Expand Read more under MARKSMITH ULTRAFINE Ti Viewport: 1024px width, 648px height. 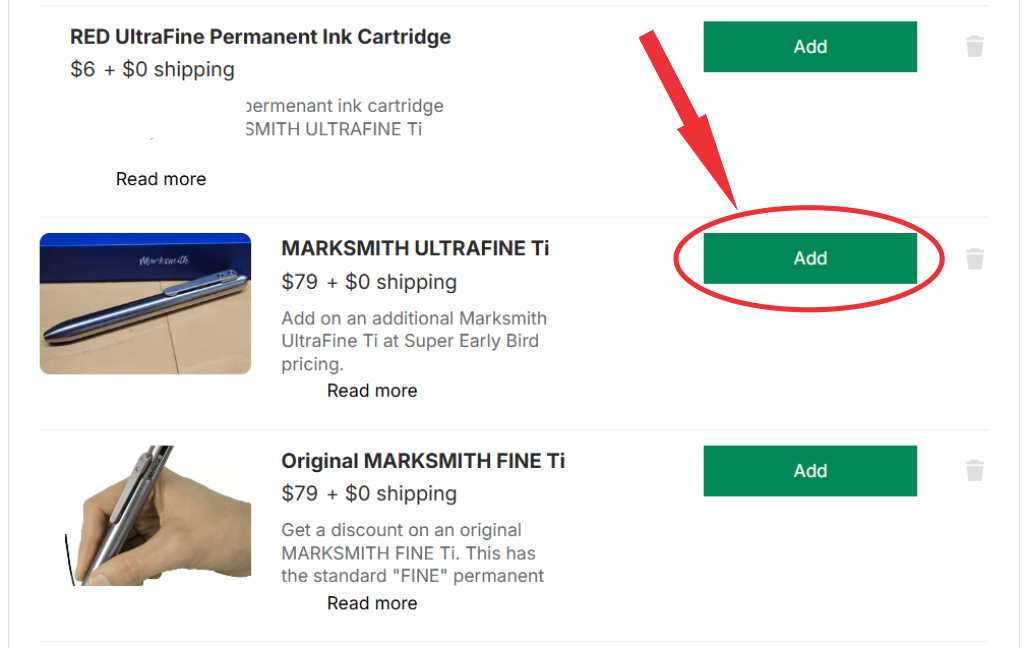point(371,390)
